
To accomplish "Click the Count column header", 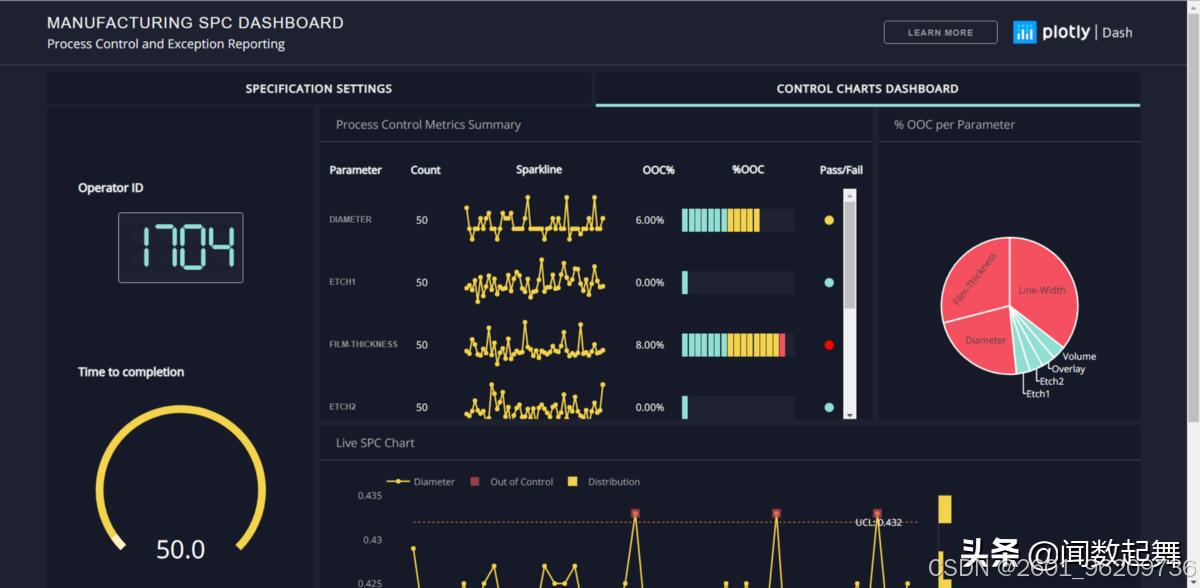I will [425, 170].
